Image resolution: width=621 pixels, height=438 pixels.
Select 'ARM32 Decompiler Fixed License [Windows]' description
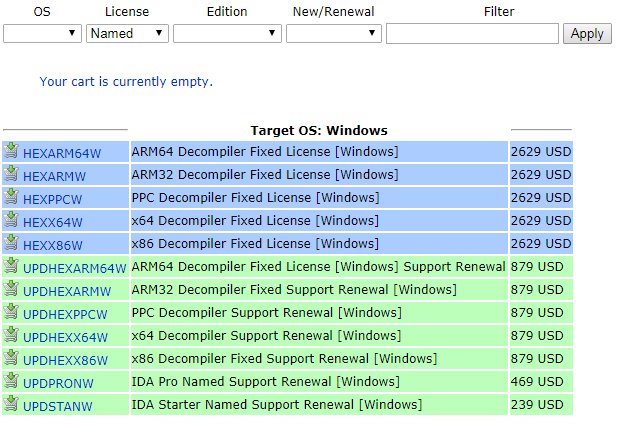pyautogui.click(x=265, y=175)
